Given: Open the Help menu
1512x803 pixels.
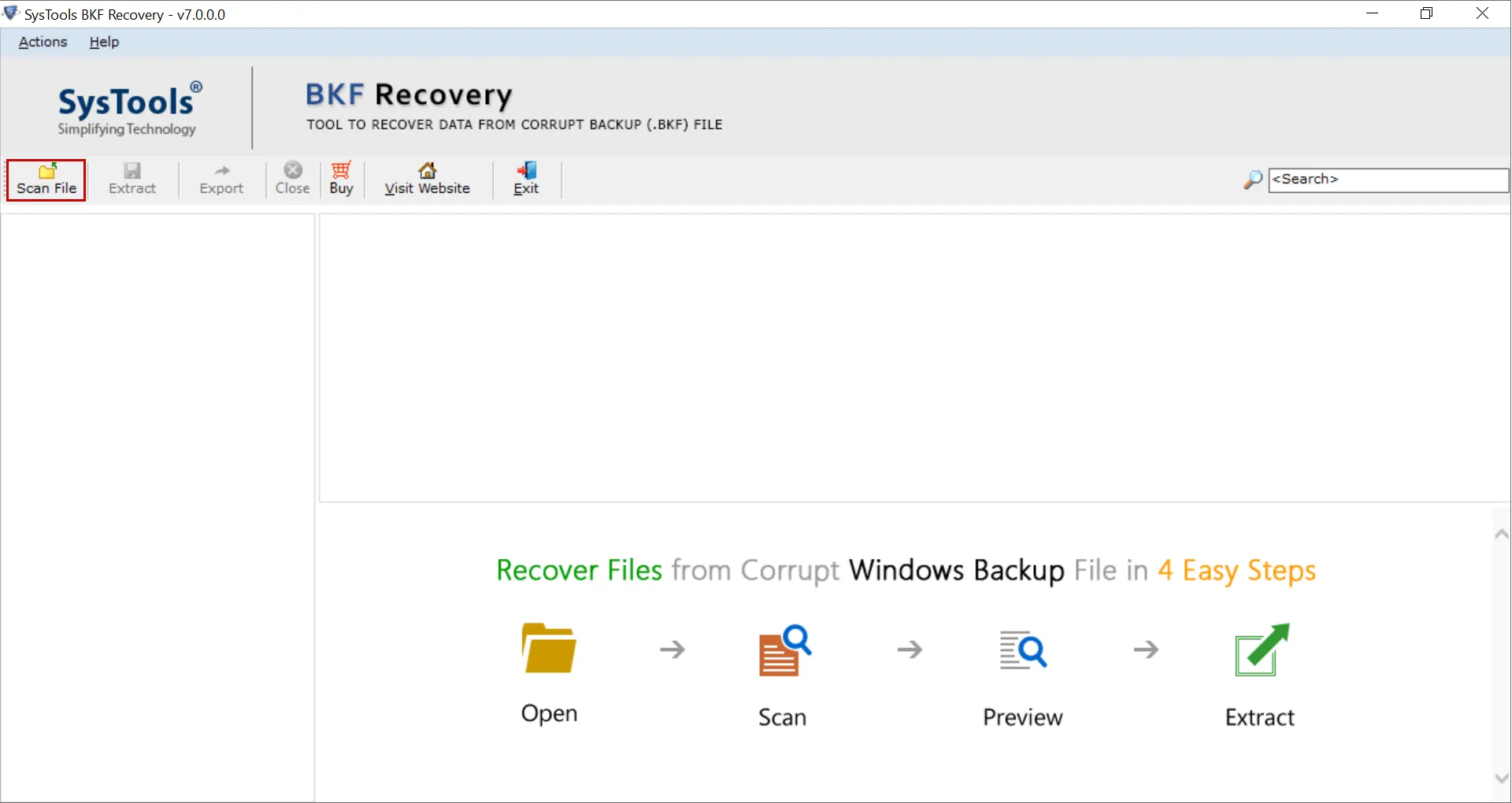Looking at the screenshot, I should coord(104,42).
